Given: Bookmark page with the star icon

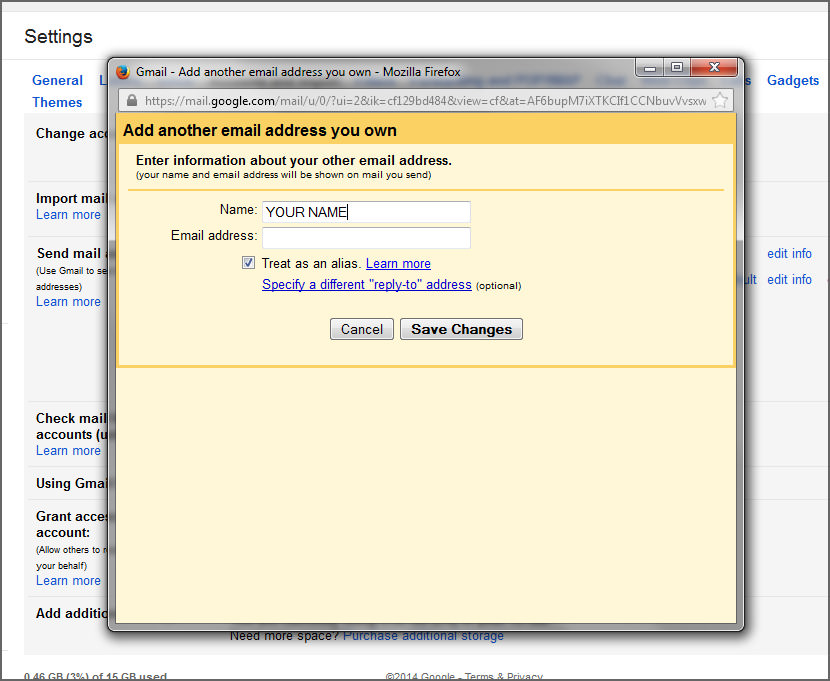Looking at the screenshot, I should click(720, 101).
